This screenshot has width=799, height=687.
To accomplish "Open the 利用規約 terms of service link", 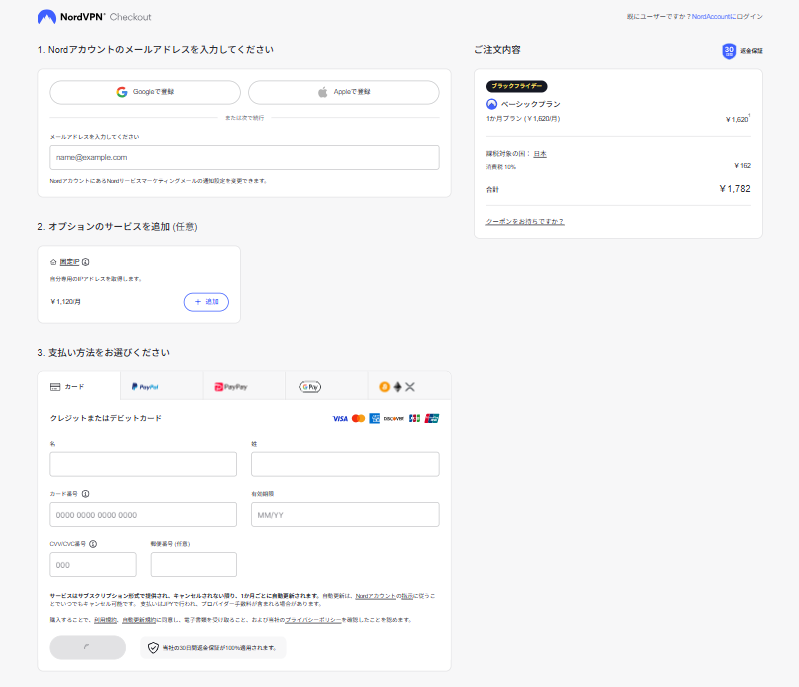I will 106,620.
